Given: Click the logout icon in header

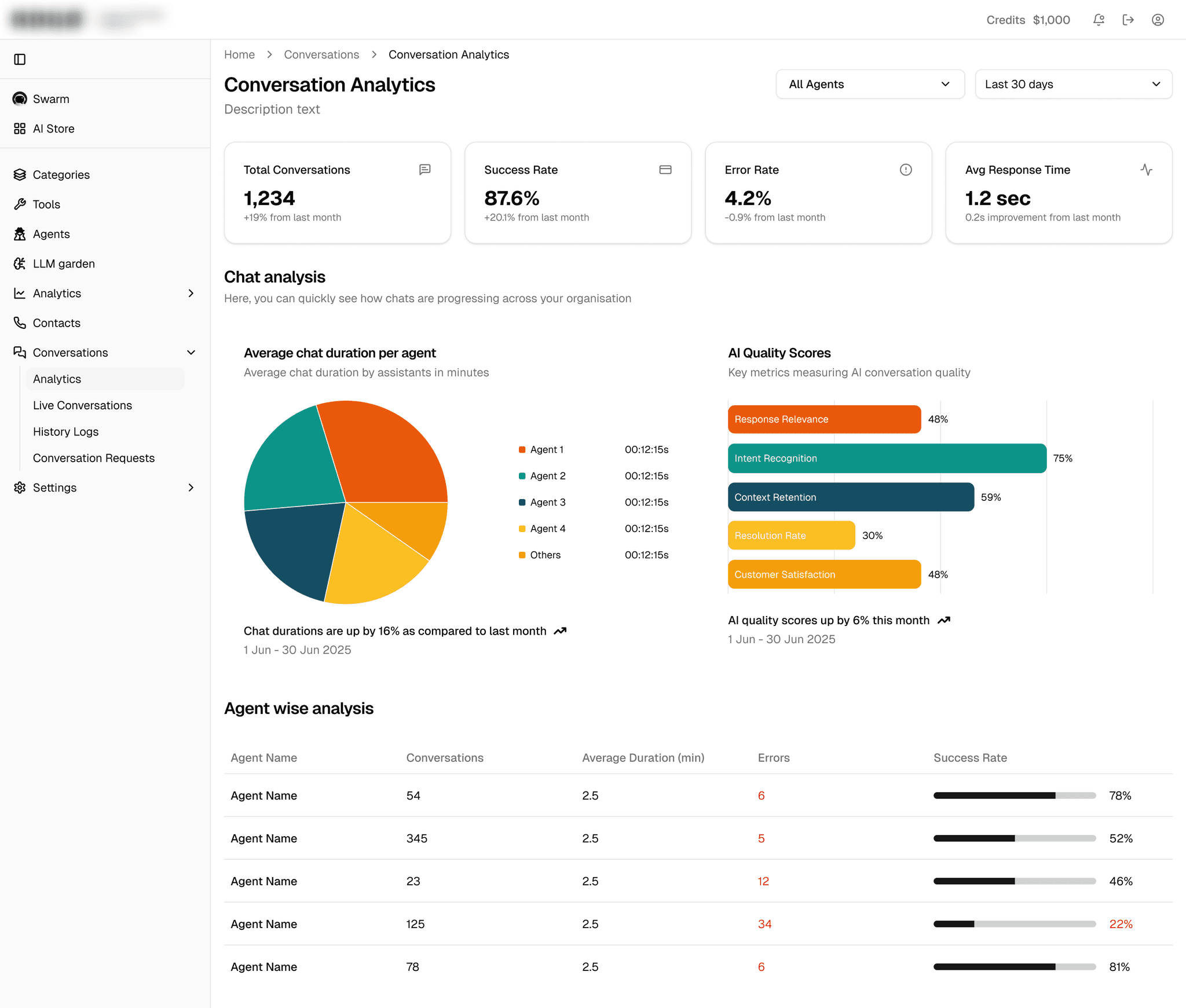Looking at the screenshot, I should [x=1128, y=20].
